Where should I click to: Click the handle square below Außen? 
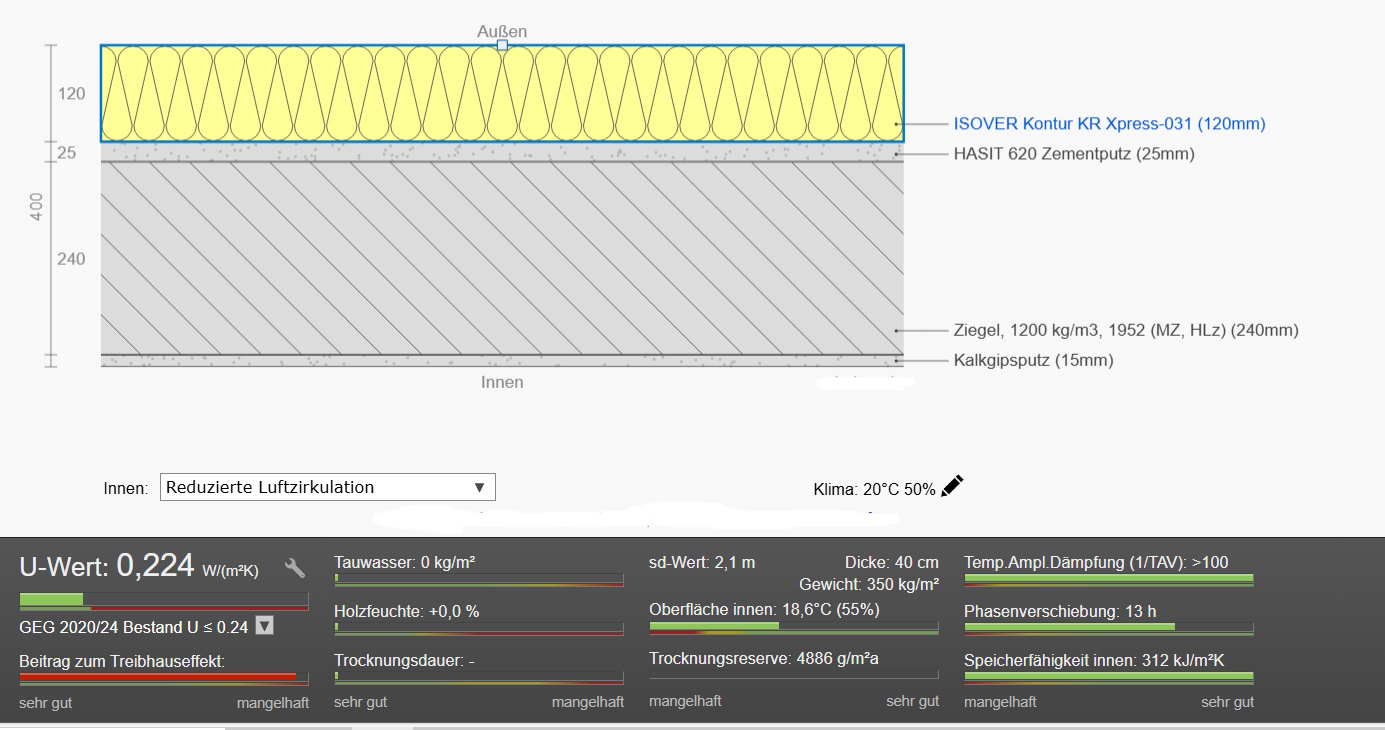[x=502, y=45]
